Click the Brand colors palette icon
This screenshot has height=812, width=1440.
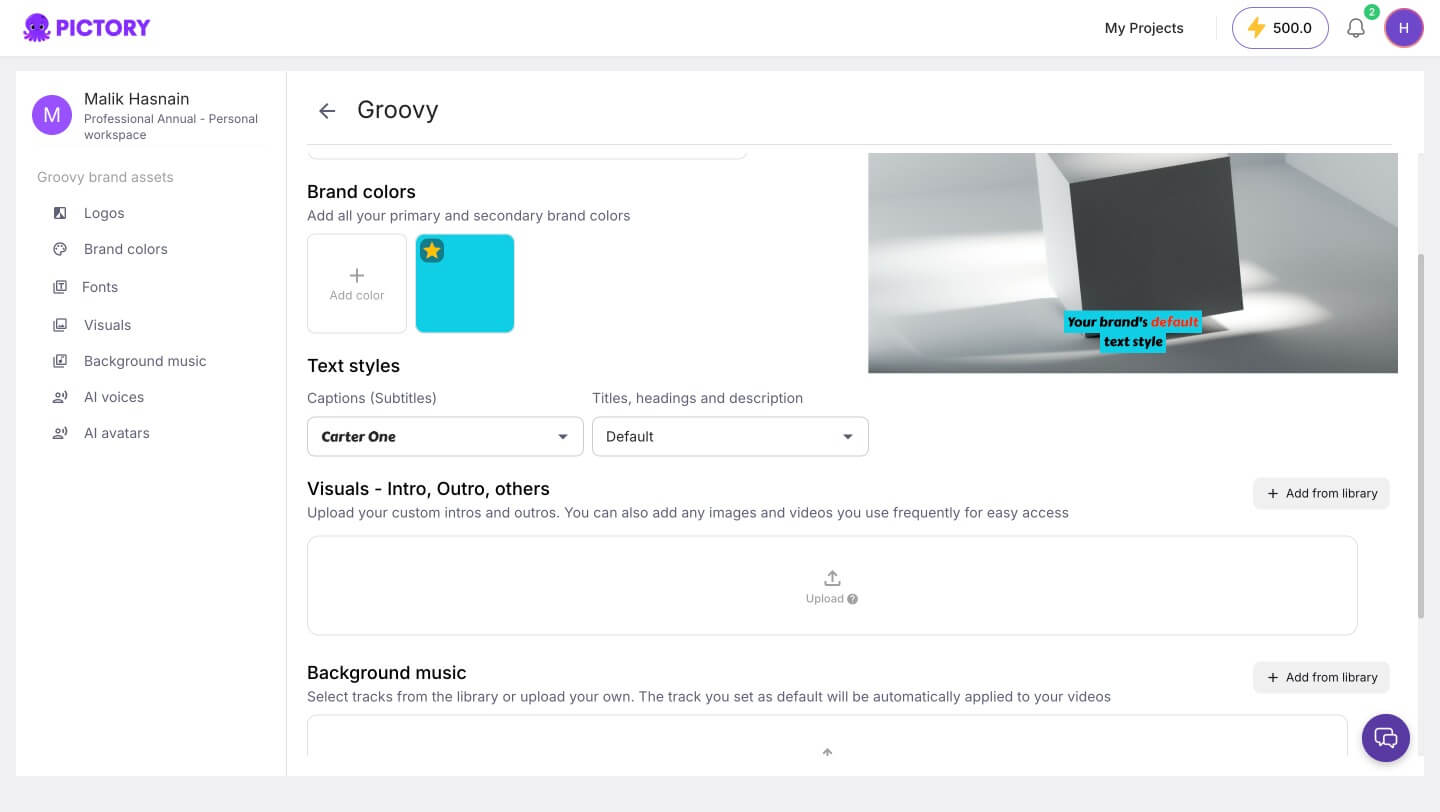click(60, 249)
